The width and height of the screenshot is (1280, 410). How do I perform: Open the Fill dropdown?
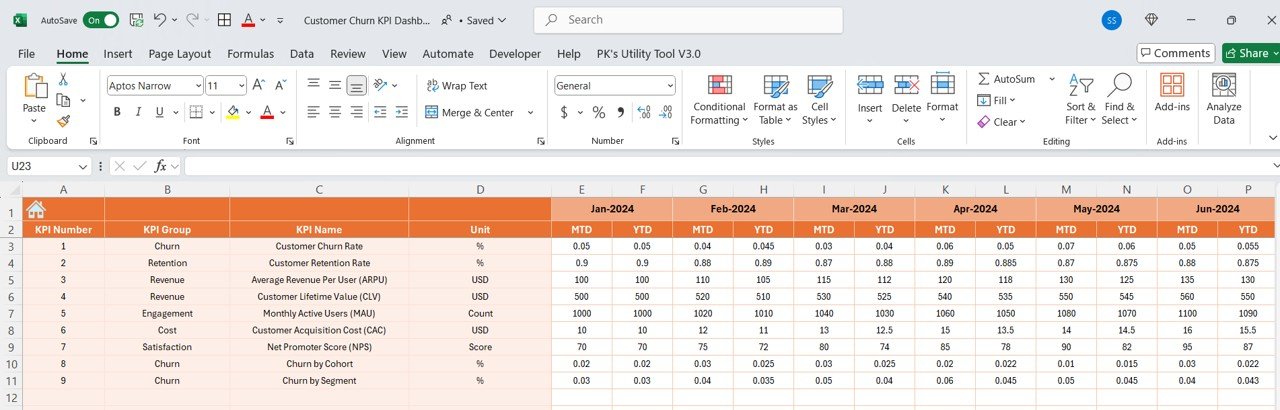coord(996,100)
